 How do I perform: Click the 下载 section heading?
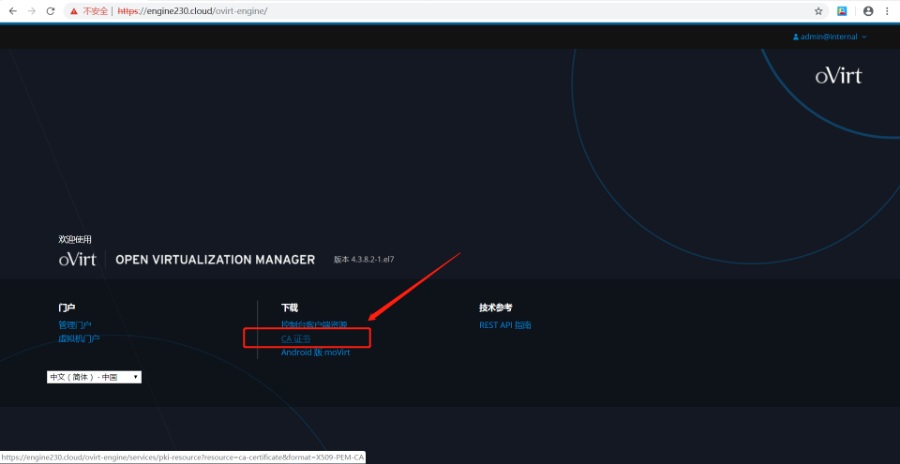pyautogui.click(x=289, y=308)
